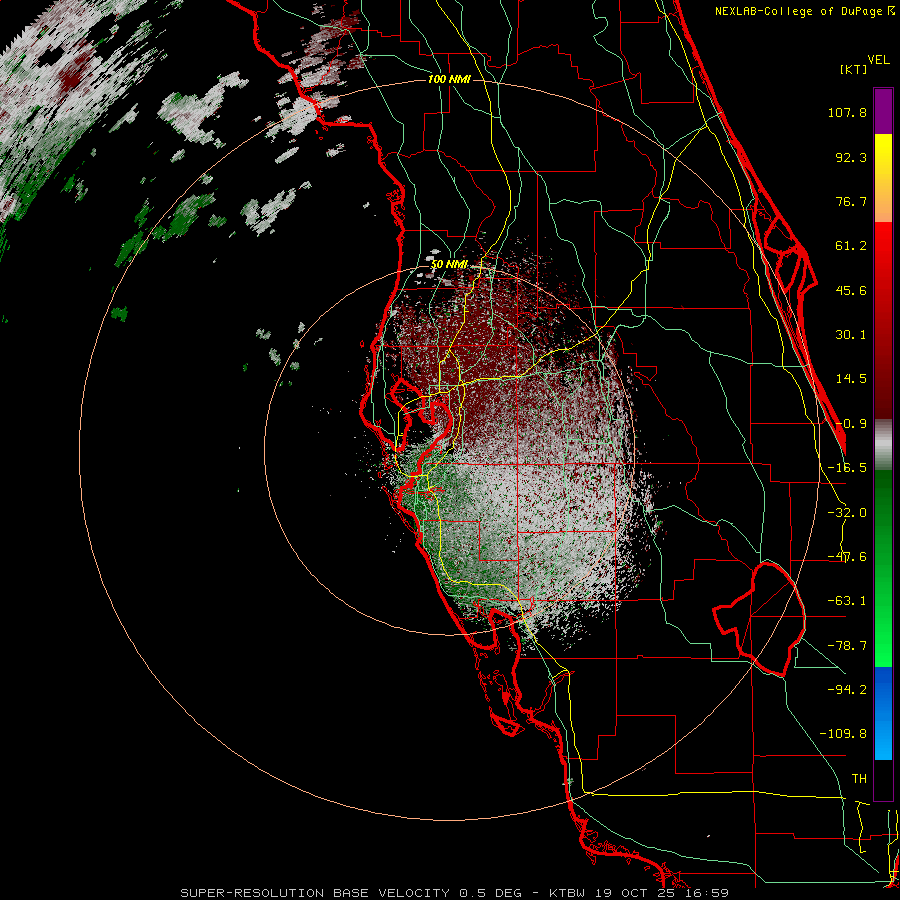
Task: Click the -94.2 velocity scale value
Action: tap(847, 690)
